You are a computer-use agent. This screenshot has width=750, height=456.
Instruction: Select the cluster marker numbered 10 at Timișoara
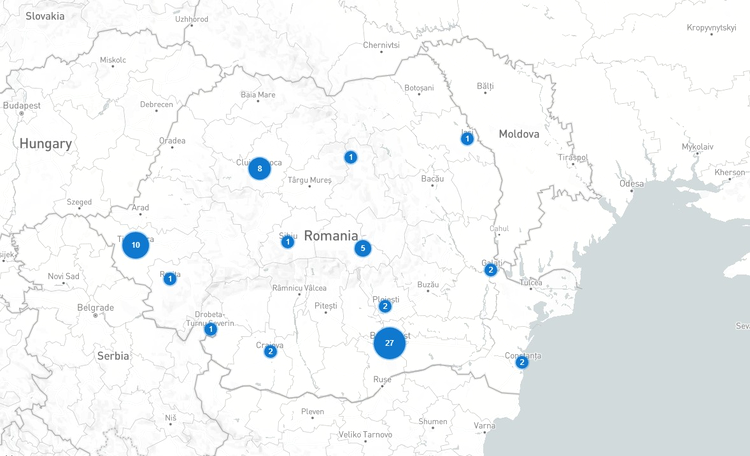coord(136,245)
